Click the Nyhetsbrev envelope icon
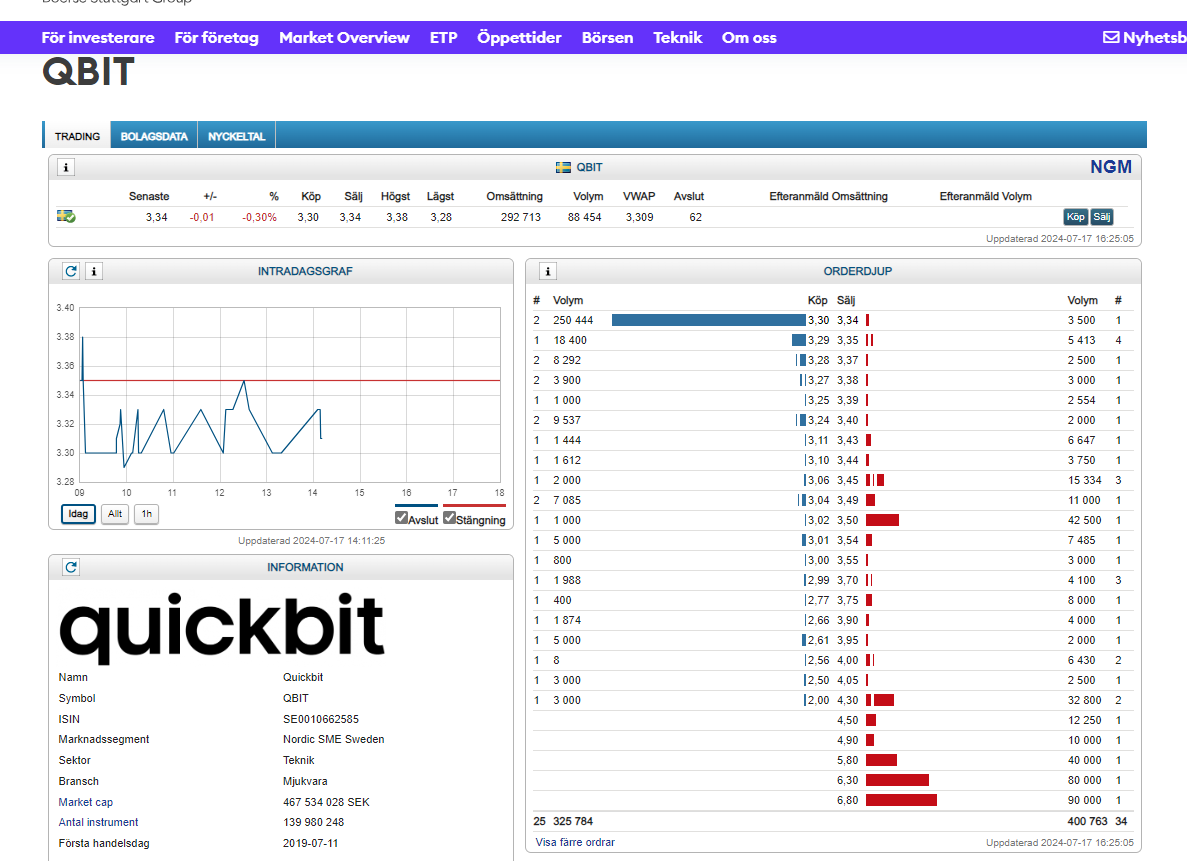Viewport: 1187px width, 861px height. point(1111,37)
